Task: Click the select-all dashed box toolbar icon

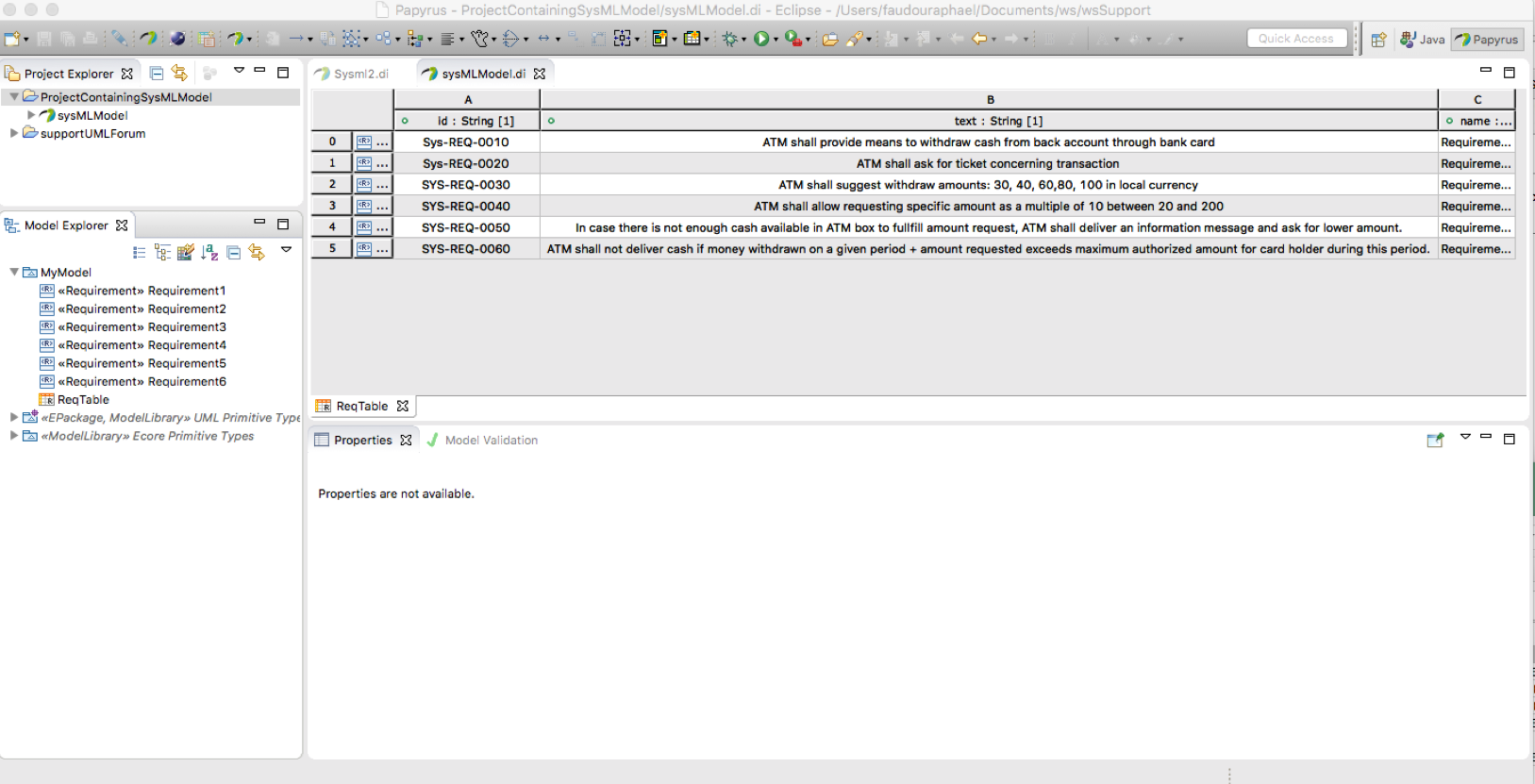Action: tap(351, 39)
